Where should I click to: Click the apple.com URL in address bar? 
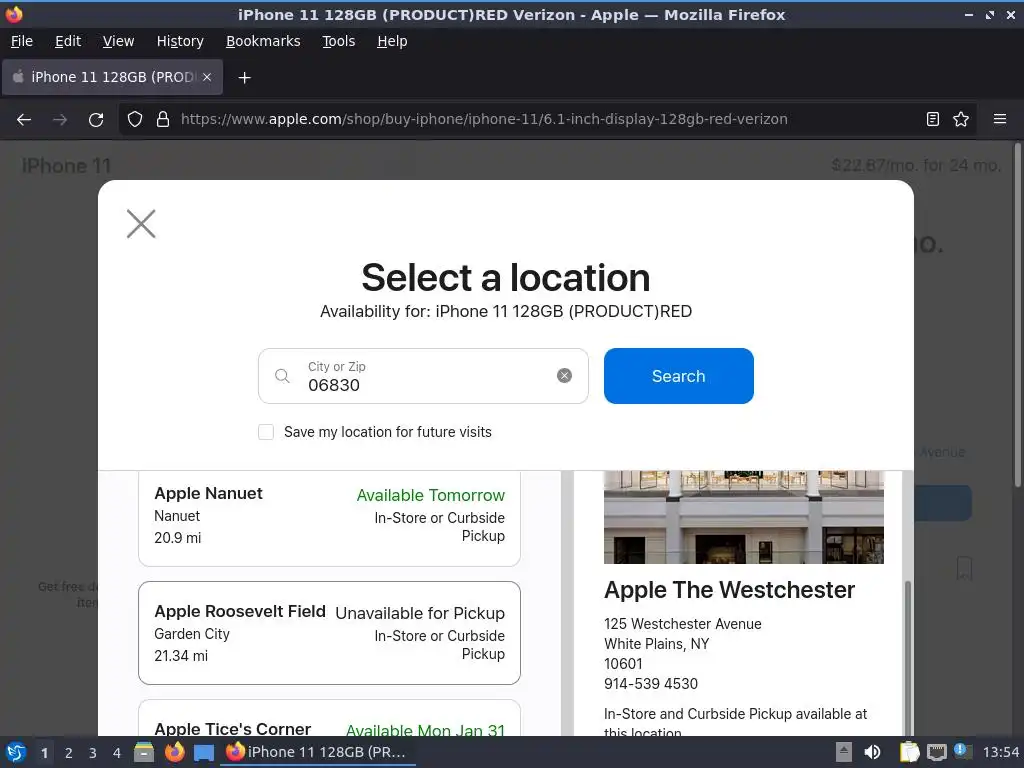484,120
